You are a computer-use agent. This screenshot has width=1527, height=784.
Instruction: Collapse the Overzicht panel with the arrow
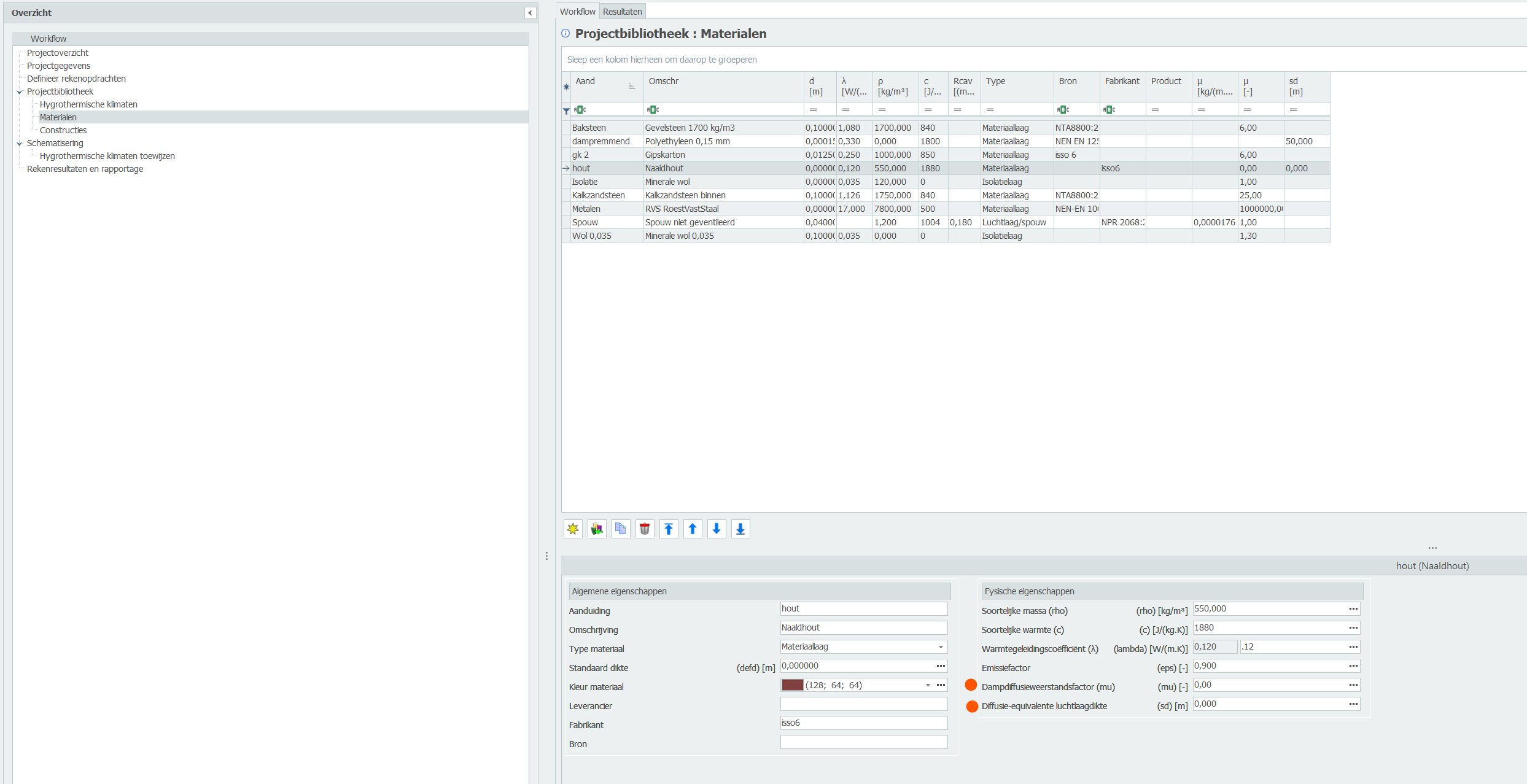point(530,13)
